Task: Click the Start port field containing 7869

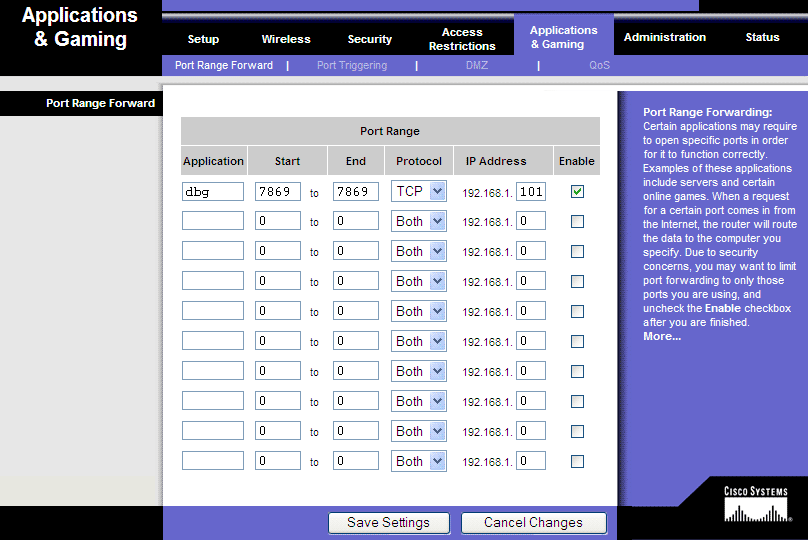Action: pyautogui.click(x=278, y=191)
